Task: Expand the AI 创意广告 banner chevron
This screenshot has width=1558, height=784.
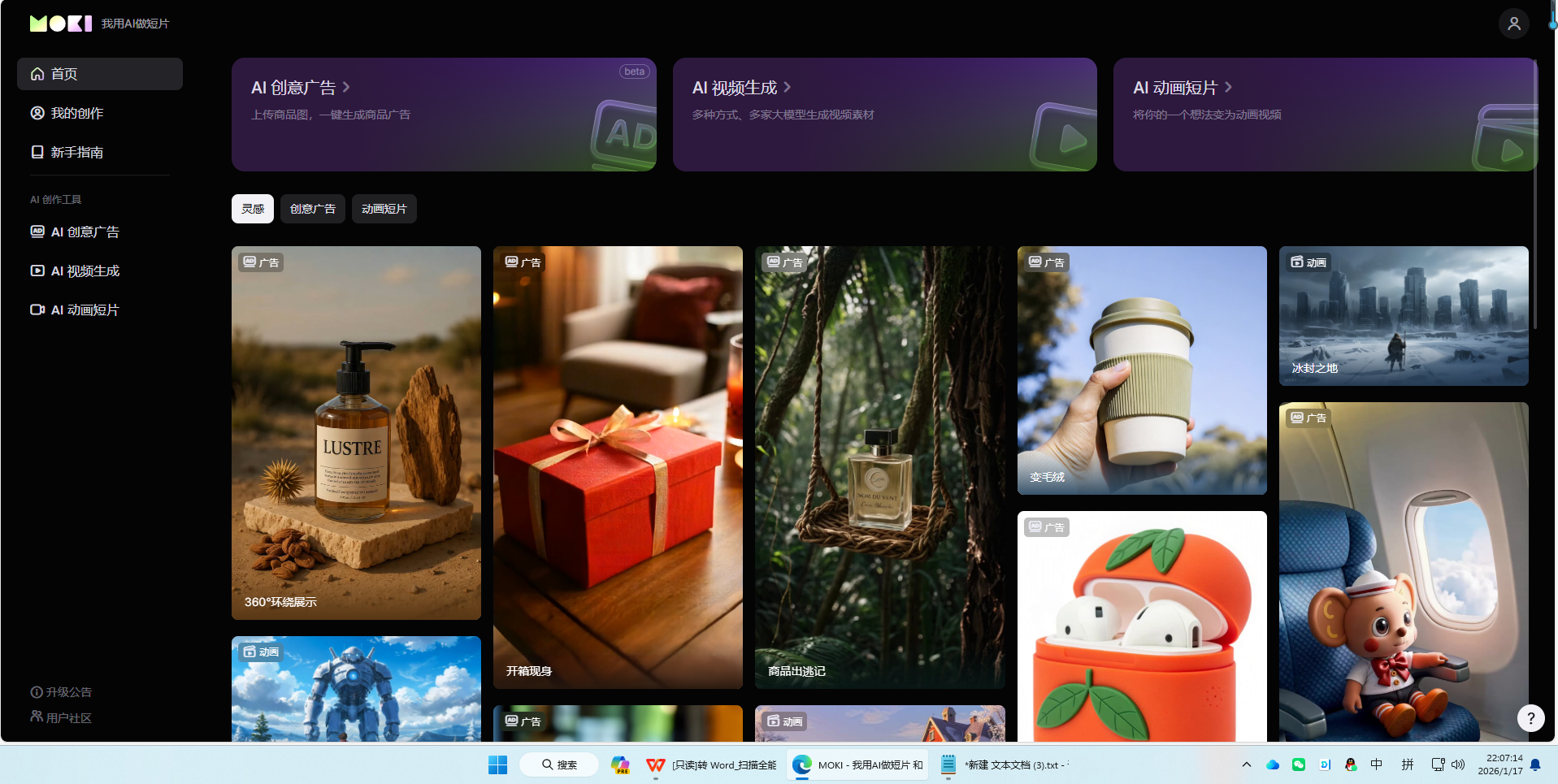Action: [x=346, y=87]
